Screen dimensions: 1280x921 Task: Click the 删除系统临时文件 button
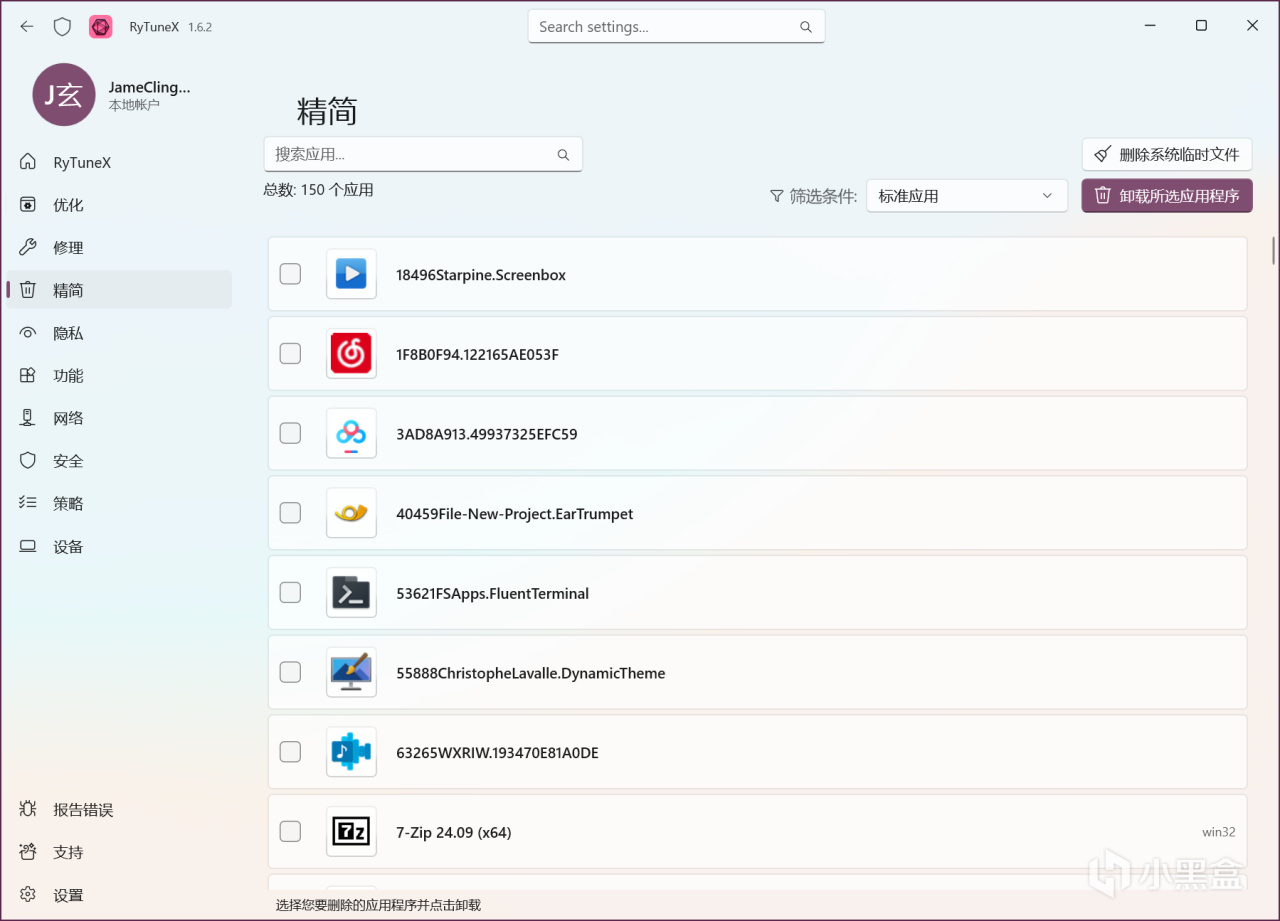point(1167,155)
